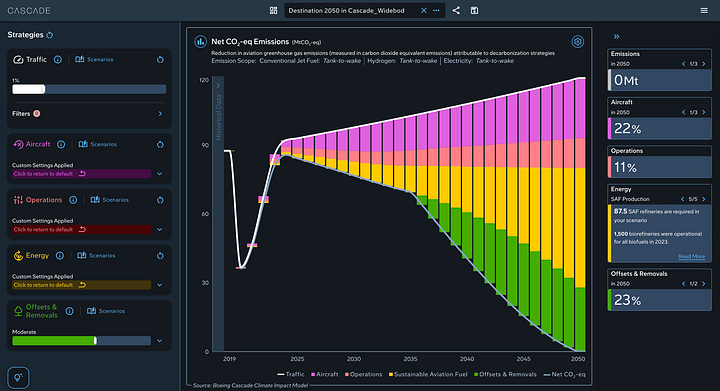Expand the Historical Data strip
Image resolution: width=720 pixels, height=391 pixels.
pos(218,85)
